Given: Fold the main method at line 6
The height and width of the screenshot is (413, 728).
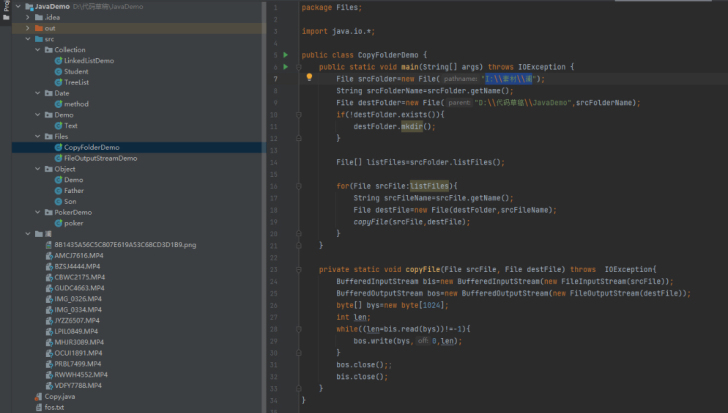Looking at the screenshot, I should point(299,67).
